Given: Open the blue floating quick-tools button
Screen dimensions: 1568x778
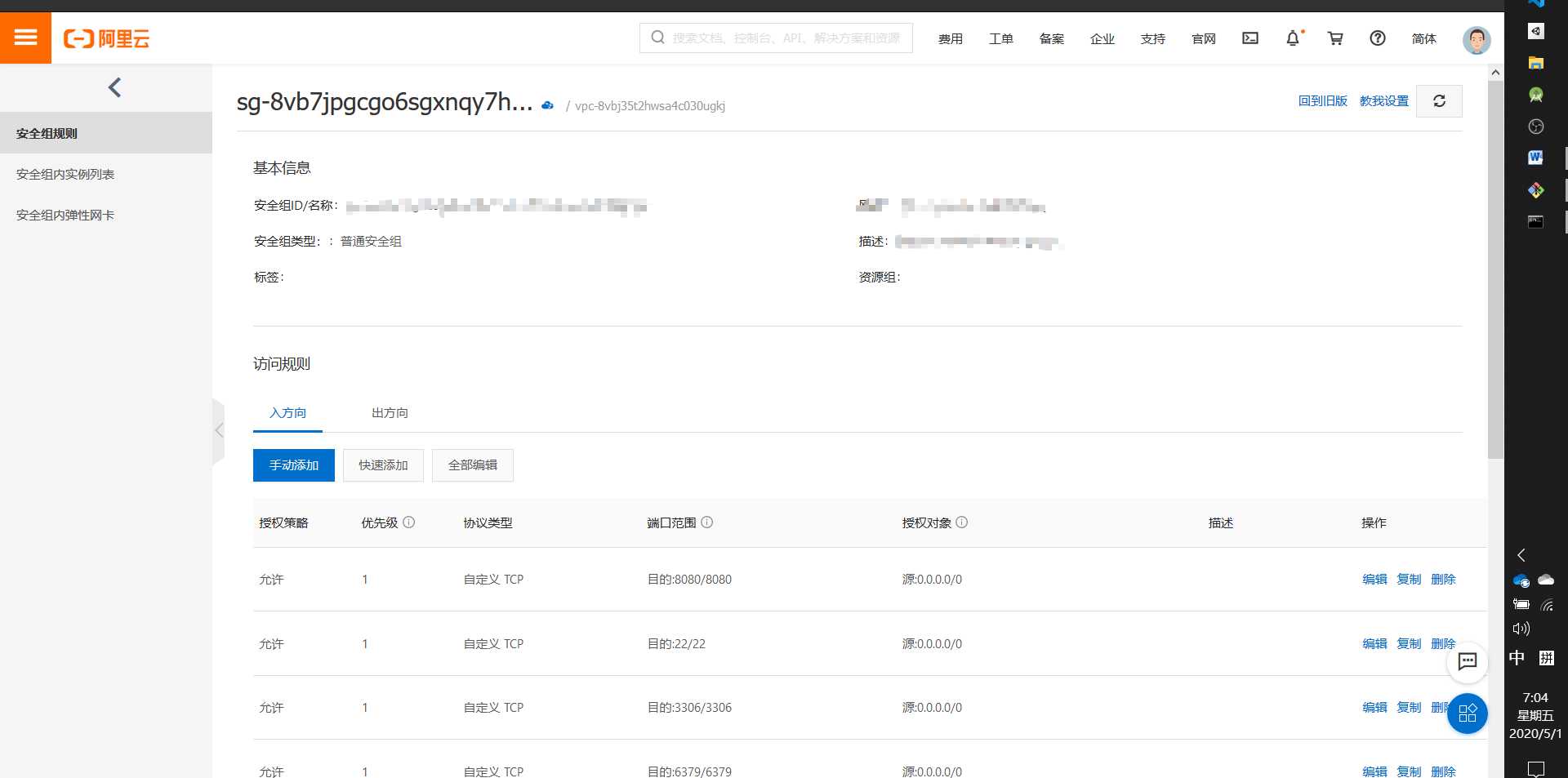Looking at the screenshot, I should pos(1468,714).
